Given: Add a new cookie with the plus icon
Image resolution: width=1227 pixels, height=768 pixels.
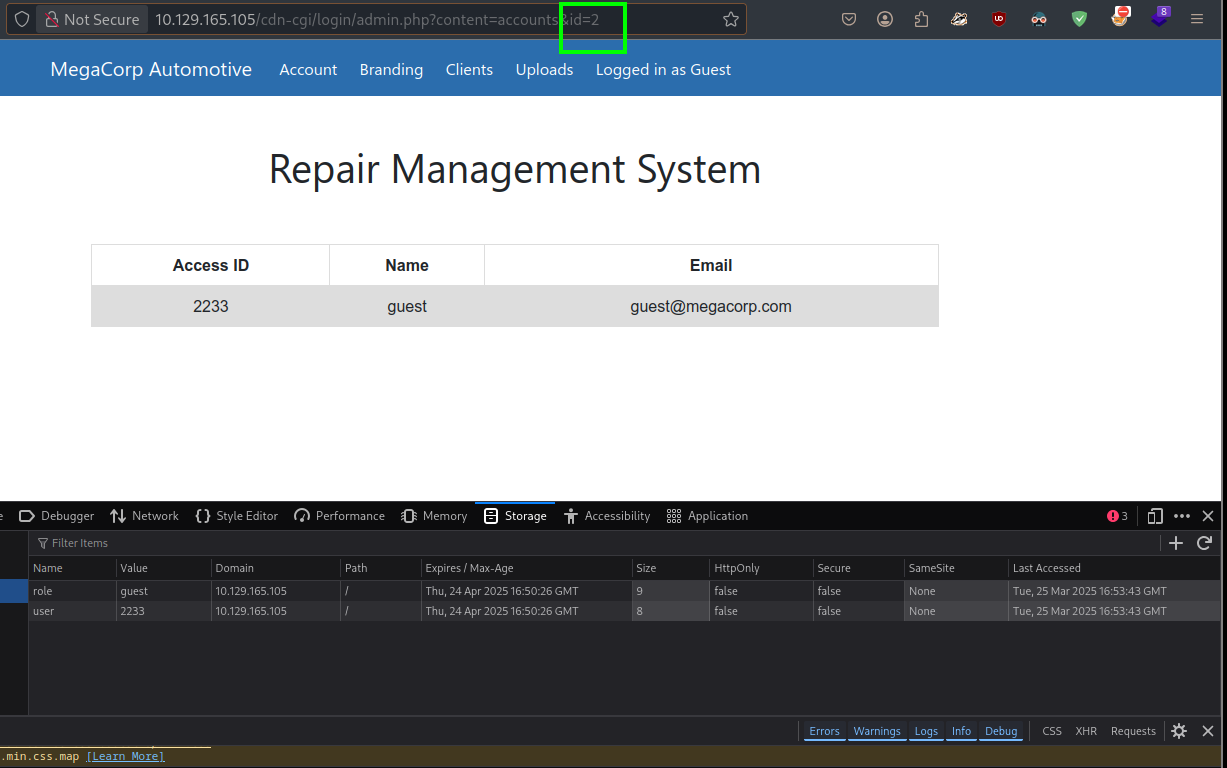Looking at the screenshot, I should (1176, 543).
